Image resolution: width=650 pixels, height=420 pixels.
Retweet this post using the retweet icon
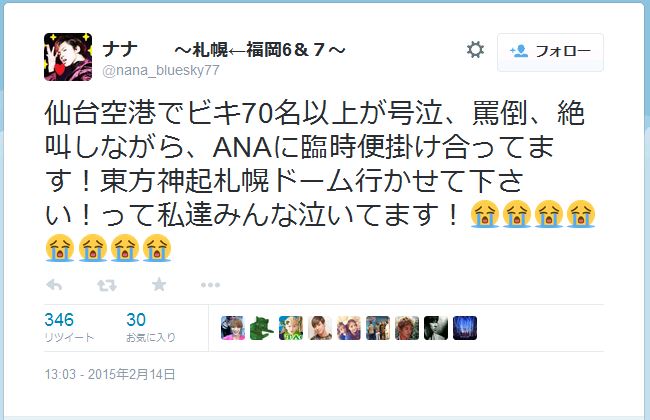pyautogui.click(x=107, y=285)
